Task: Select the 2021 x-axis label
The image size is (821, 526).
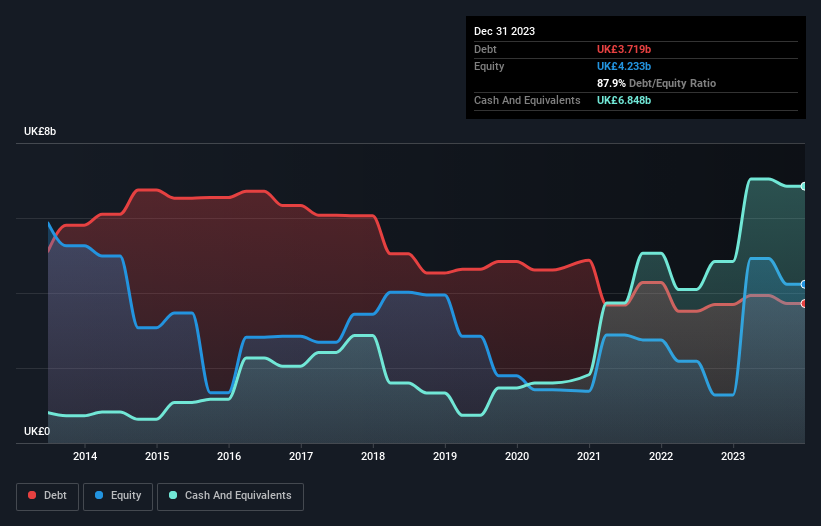Action: pos(589,456)
